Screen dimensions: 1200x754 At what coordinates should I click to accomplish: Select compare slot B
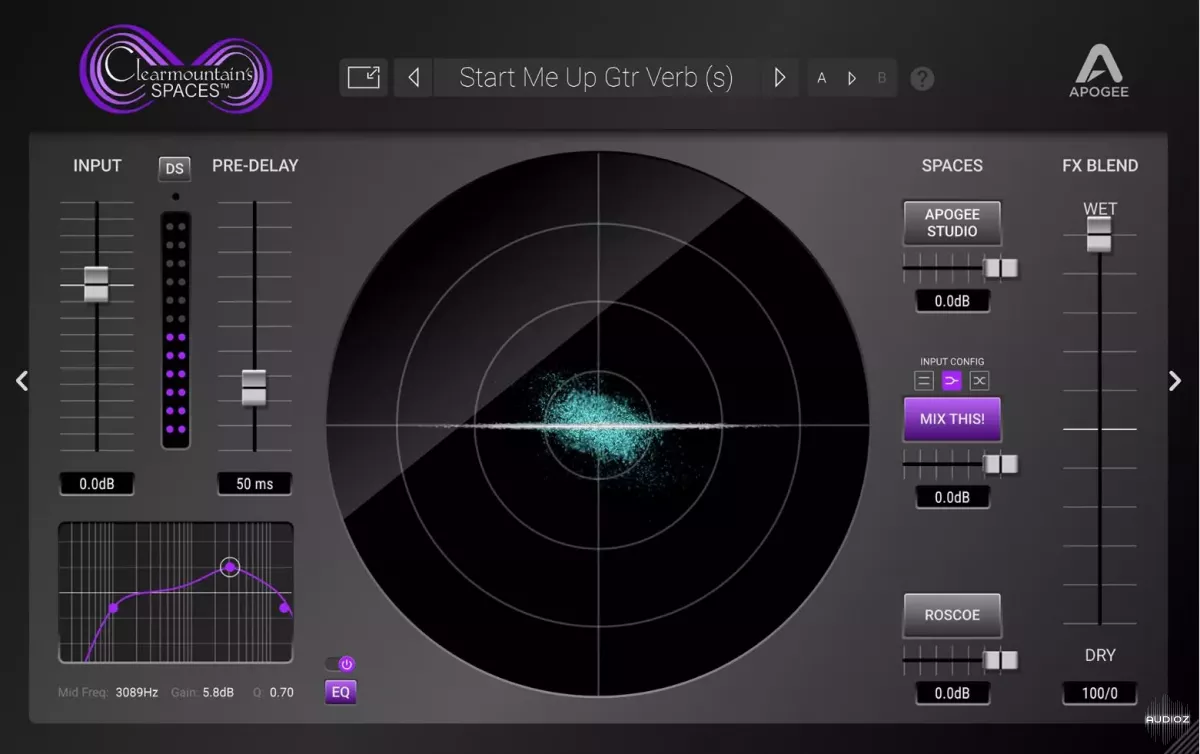point(882,78)
